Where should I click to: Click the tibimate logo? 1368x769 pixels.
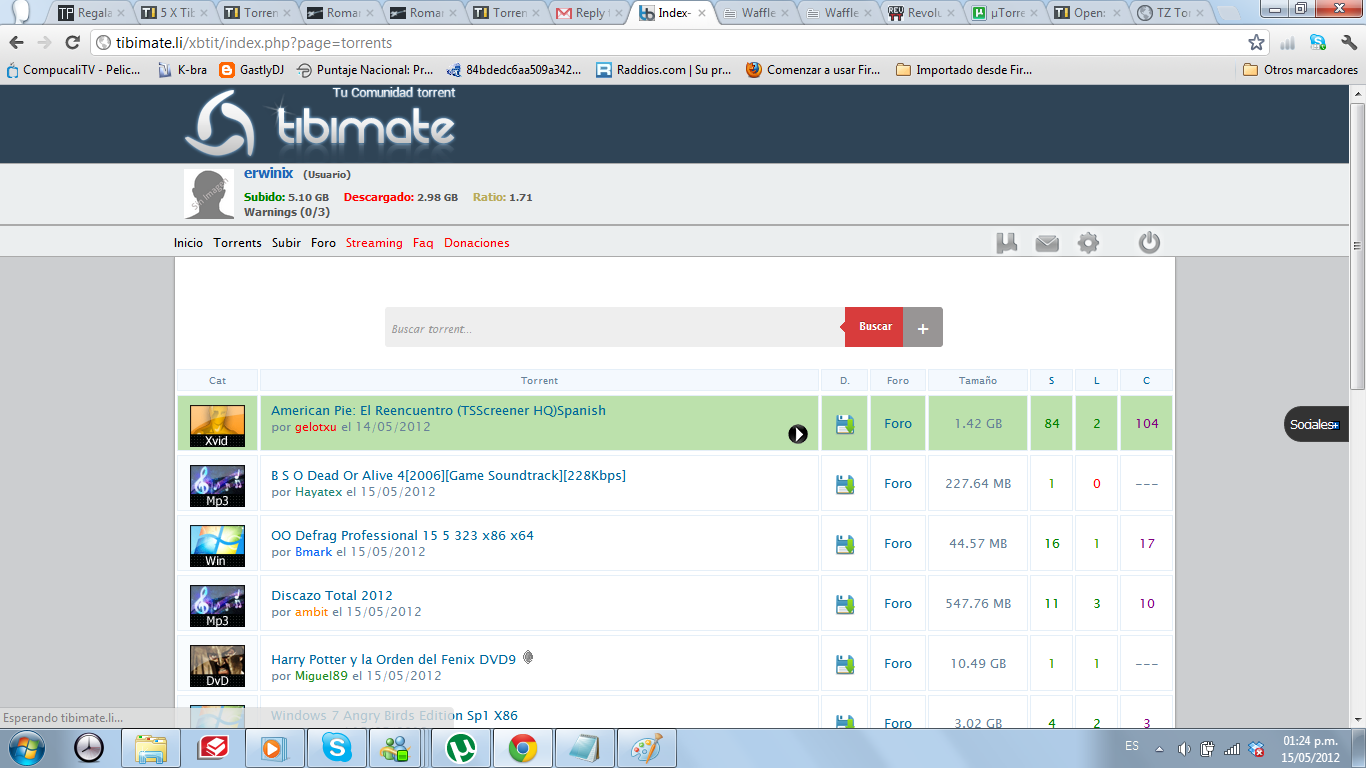click(x=320, y=122)
